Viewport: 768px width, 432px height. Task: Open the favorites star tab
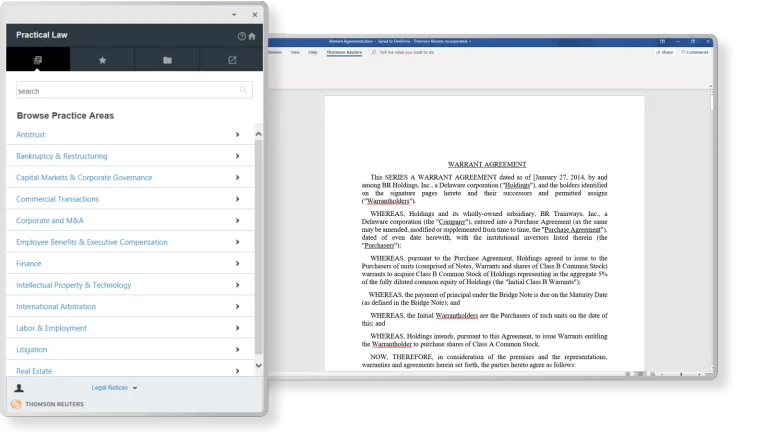102,60
